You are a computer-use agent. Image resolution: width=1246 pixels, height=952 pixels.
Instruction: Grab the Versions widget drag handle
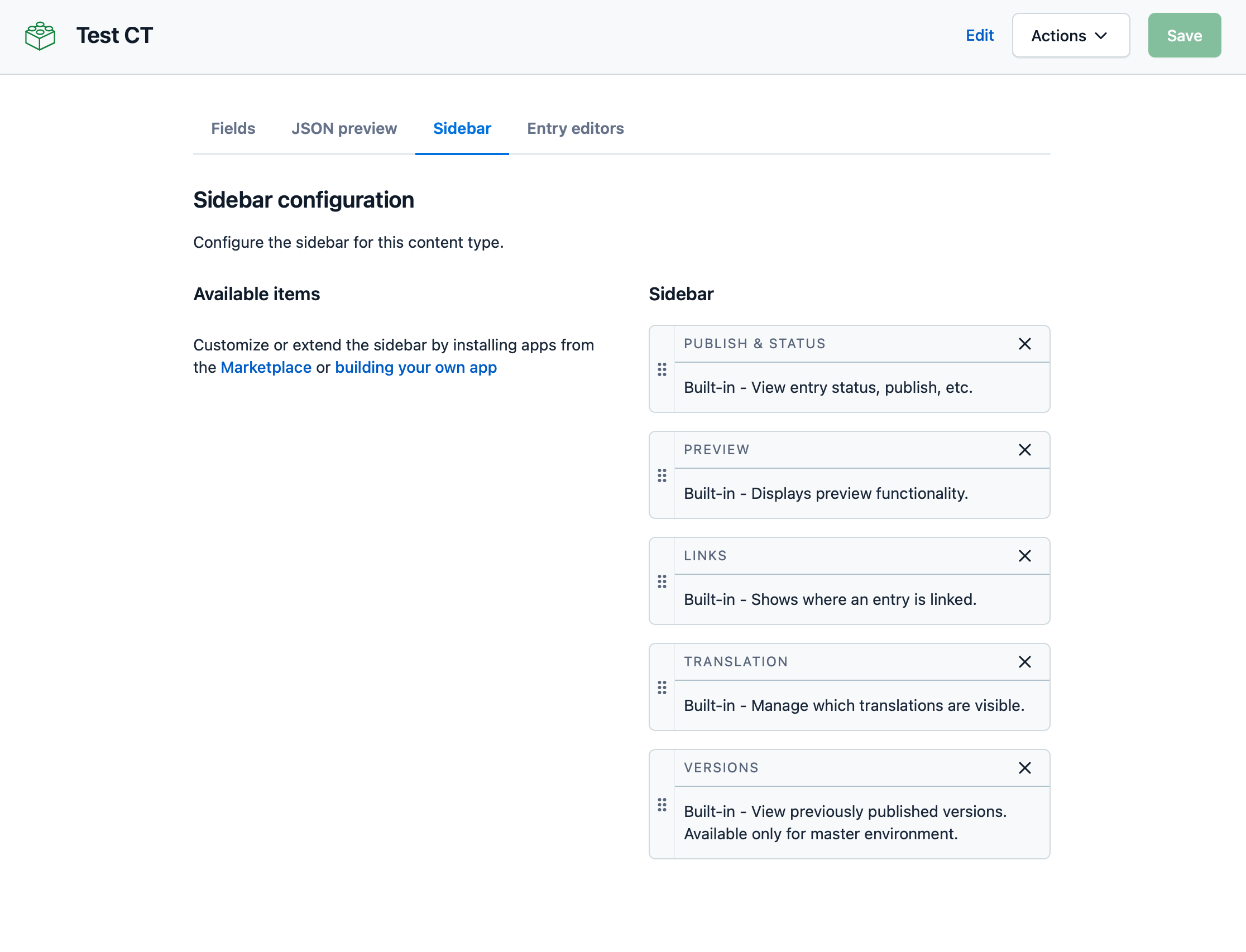[x=662, y=805]
